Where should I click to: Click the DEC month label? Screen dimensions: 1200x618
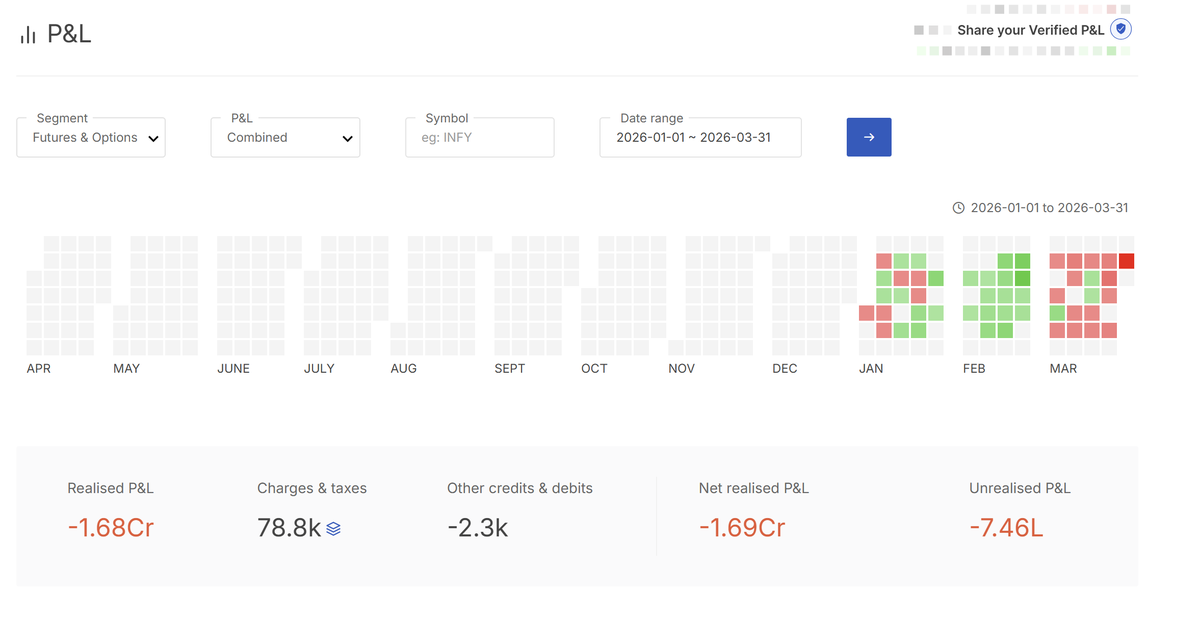tap(785, 369)
